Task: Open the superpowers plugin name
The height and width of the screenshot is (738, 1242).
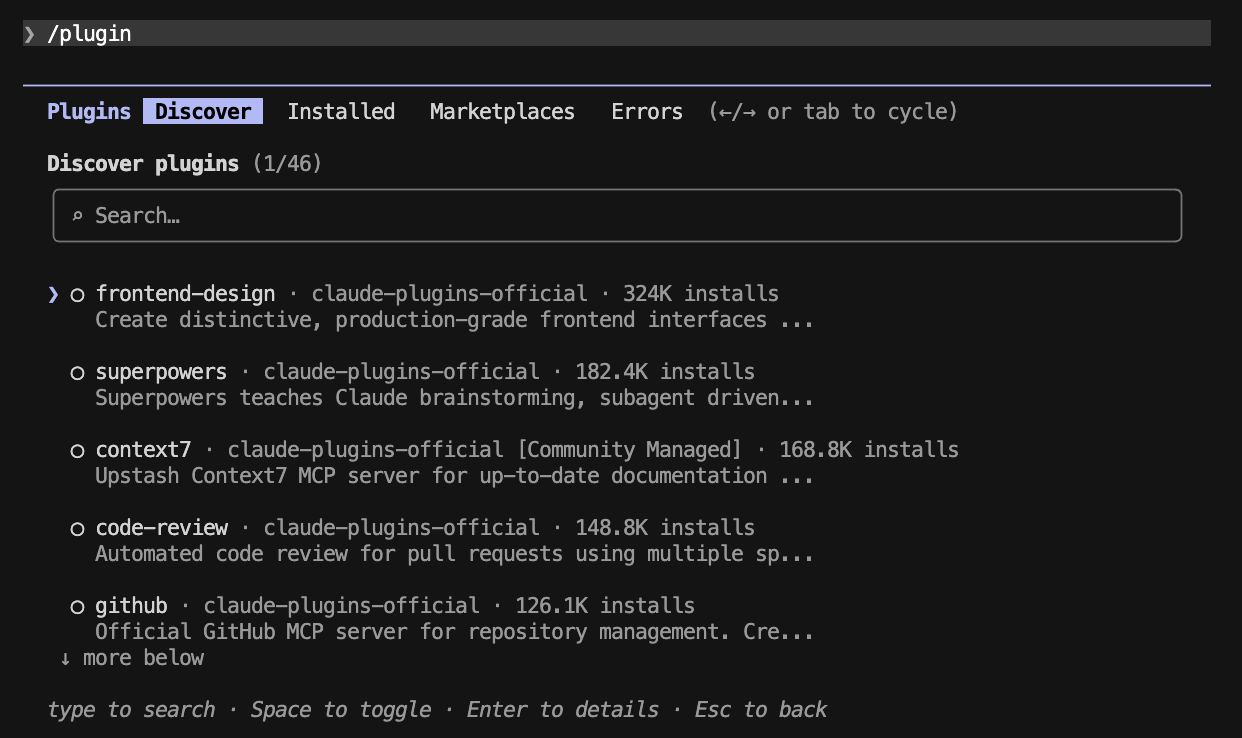Action: [161, 372]
